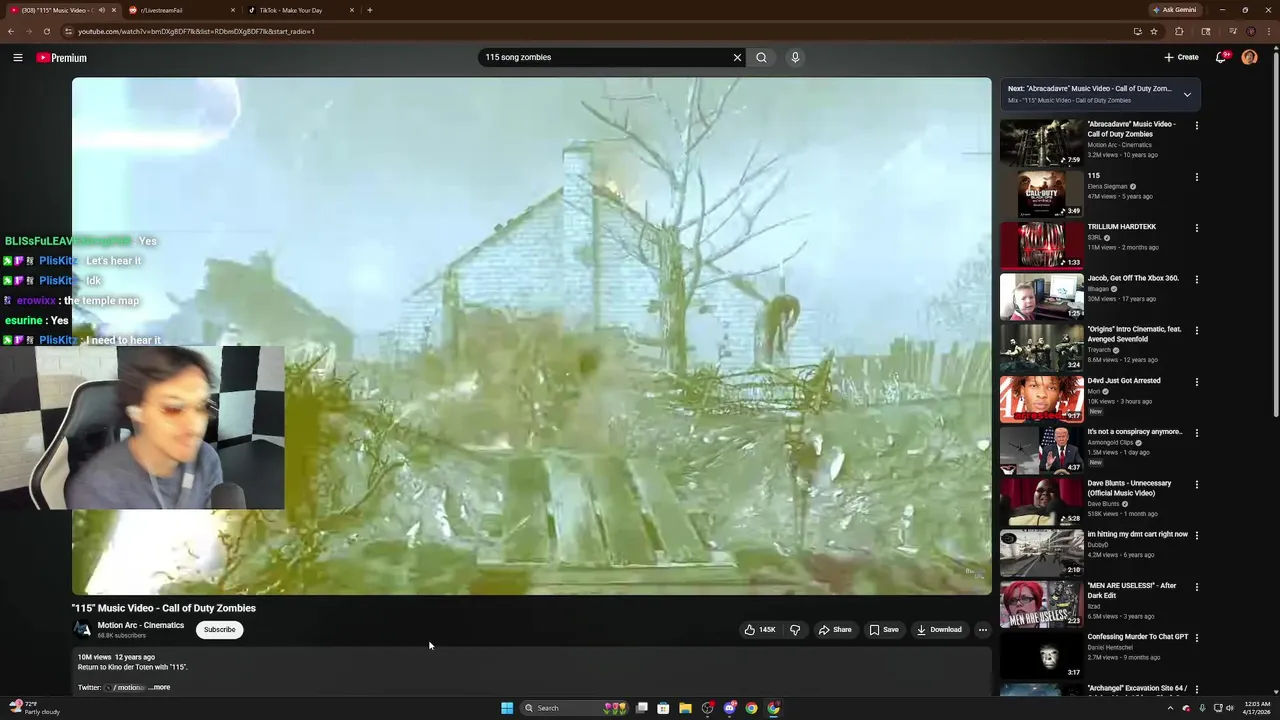Go back in browser history
Viewport: 1280px width, 720px height.
point(11,31)
